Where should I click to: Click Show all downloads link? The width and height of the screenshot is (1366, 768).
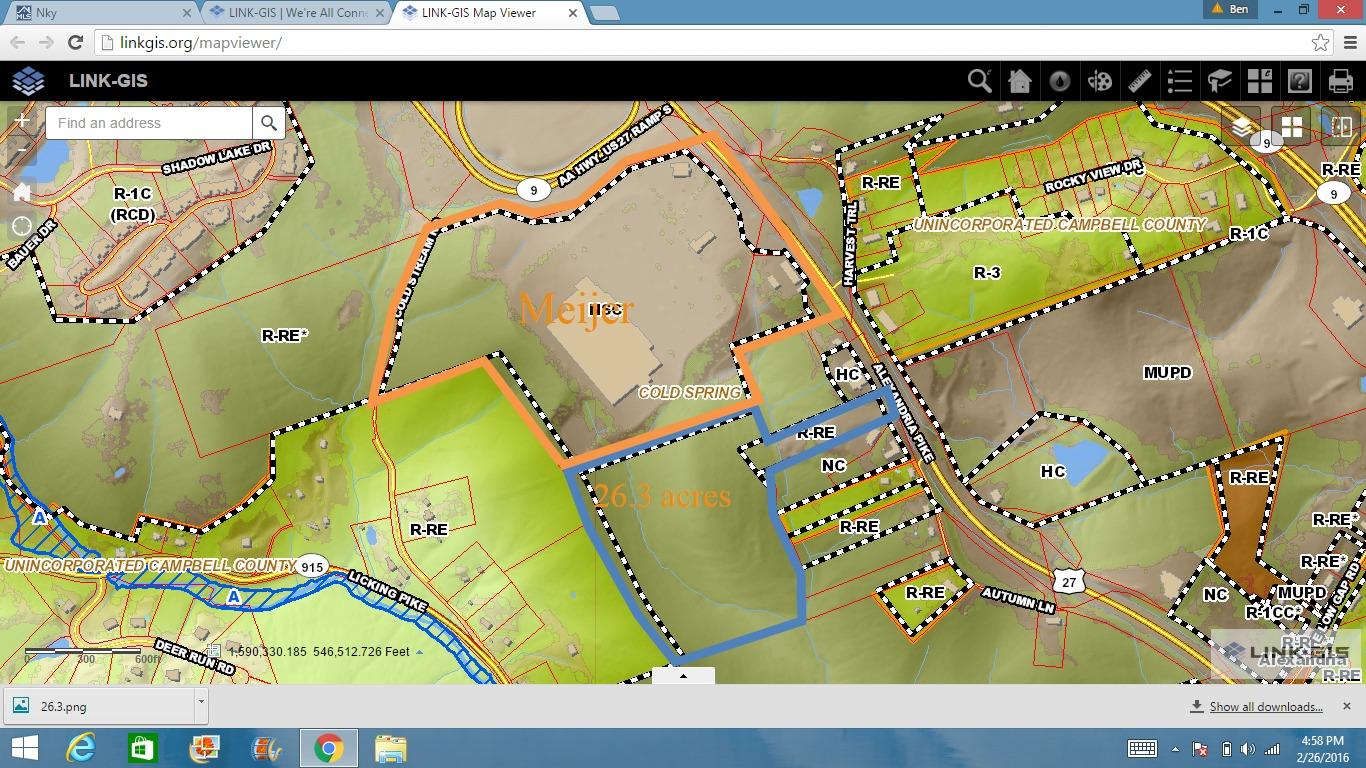1266,707
